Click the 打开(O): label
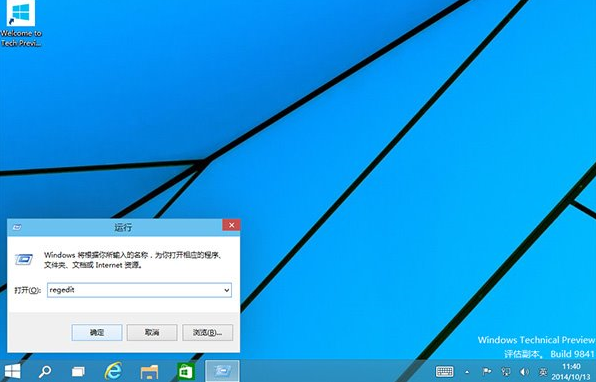Image resolution: width=596 pixels, height=382 pixels. pos(27,290)
